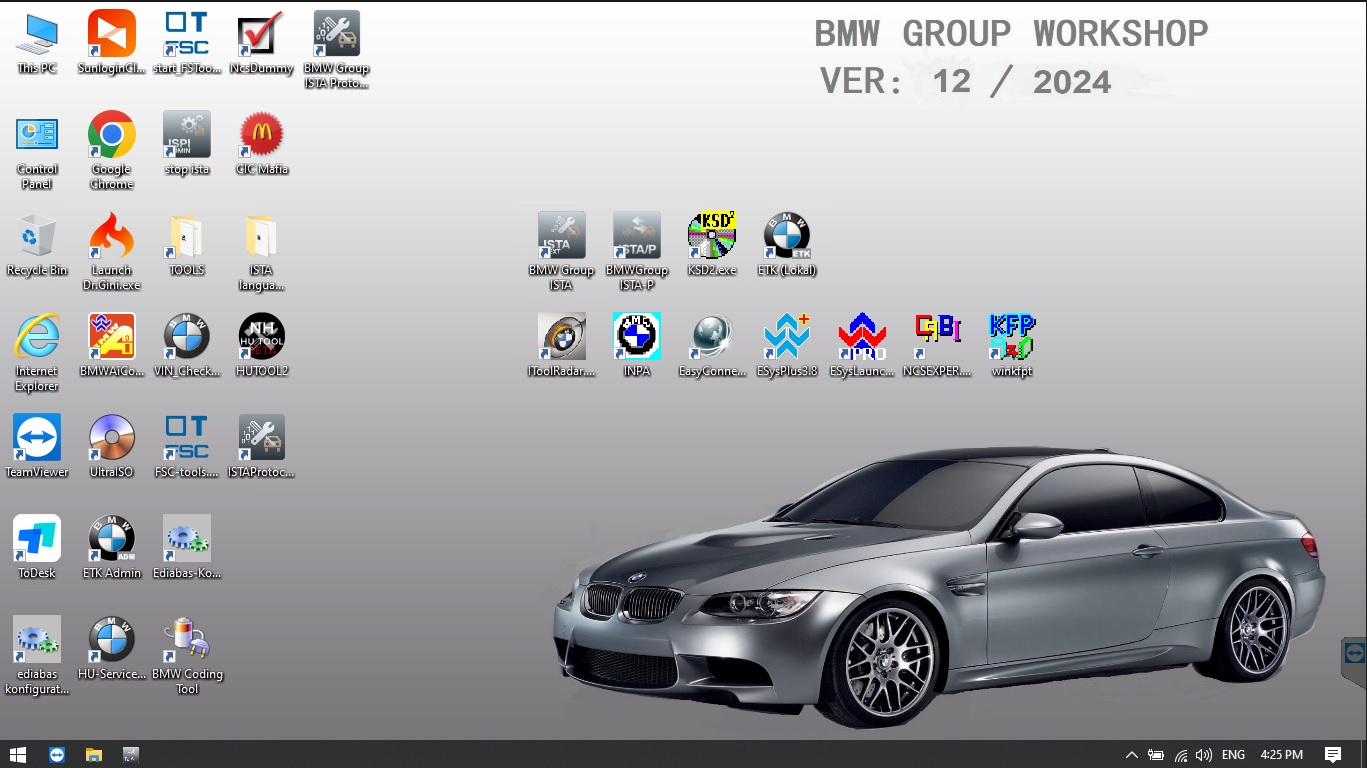
Task: Launch TeamViewer remote access
Action: (36, 437)
